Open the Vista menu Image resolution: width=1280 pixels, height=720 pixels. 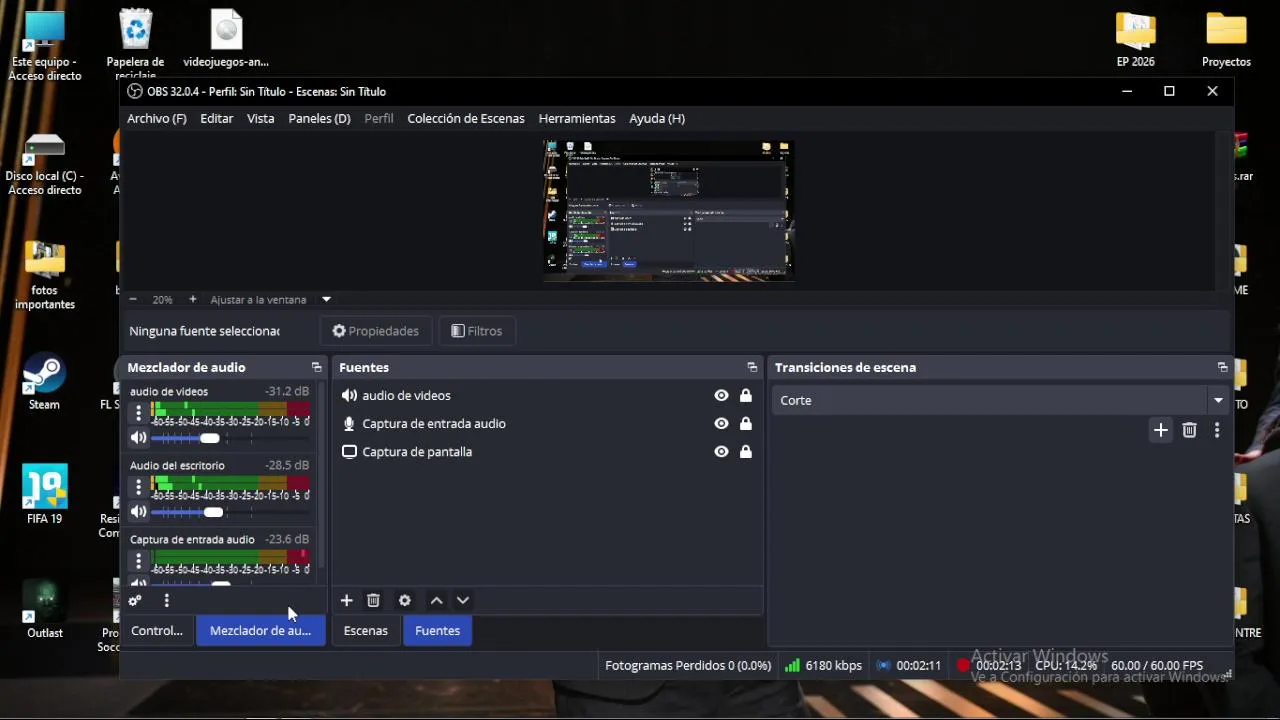point(260,118)
